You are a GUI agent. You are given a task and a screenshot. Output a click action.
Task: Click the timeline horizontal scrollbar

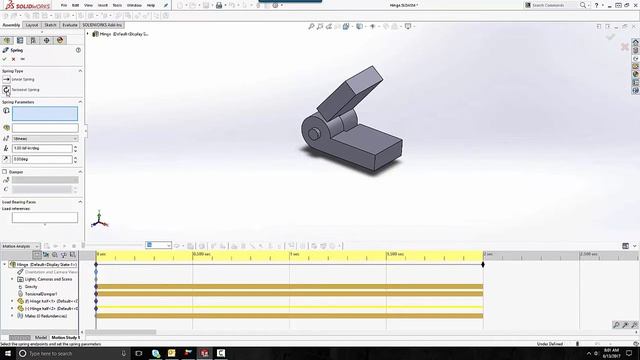(x=121, y=332)
